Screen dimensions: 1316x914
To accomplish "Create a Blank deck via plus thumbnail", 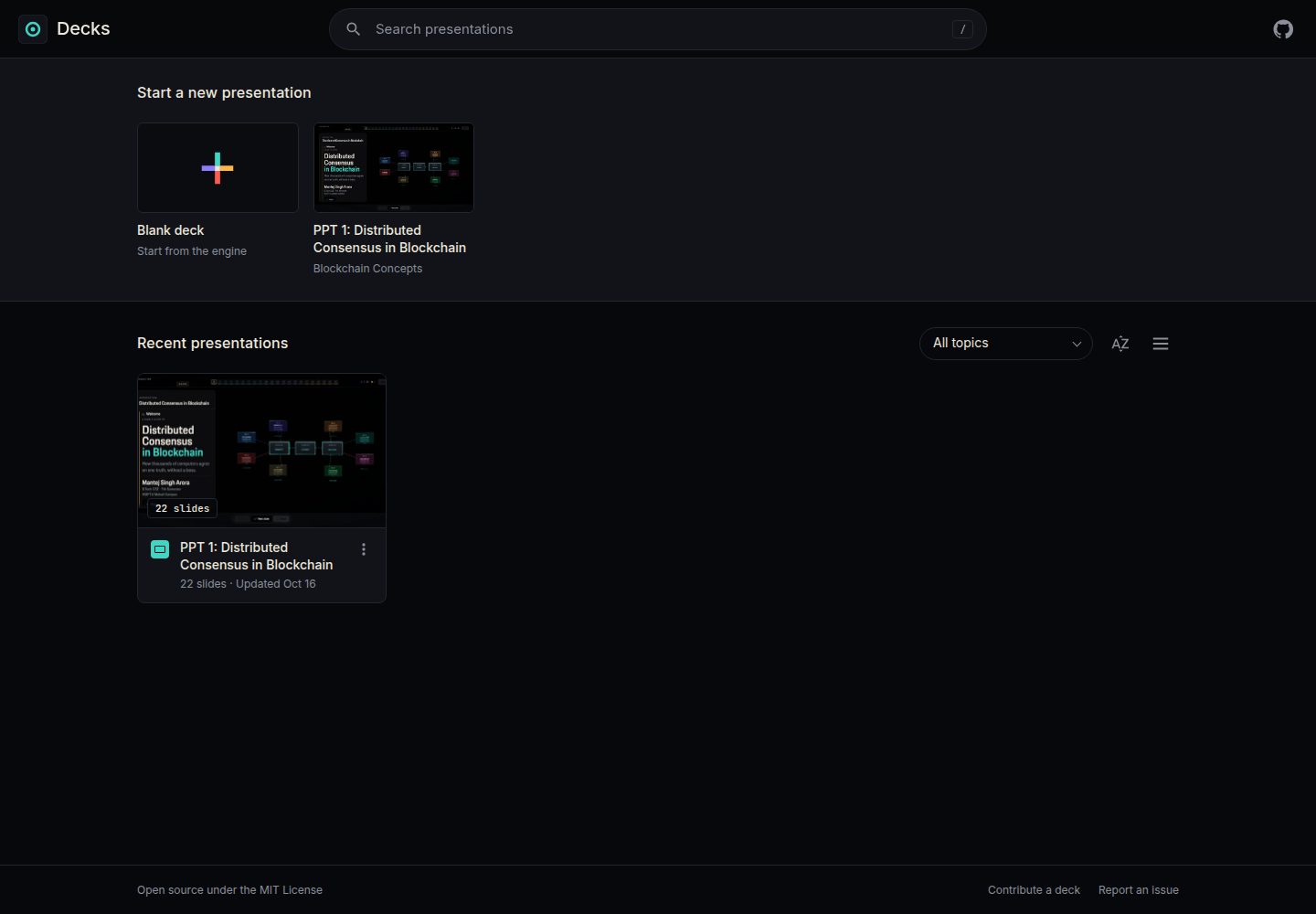I will (x=218, y=168).
